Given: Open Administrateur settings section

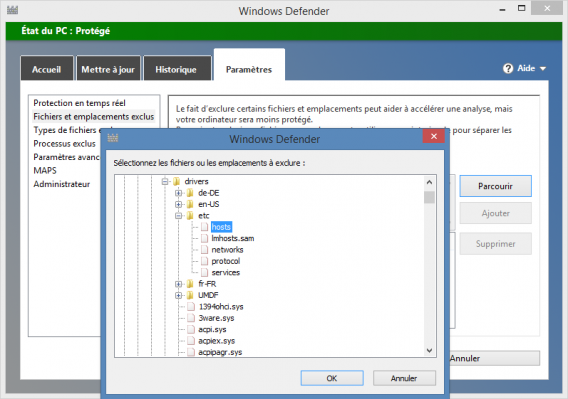Looking at the screenshot, I should coord(62,184).
